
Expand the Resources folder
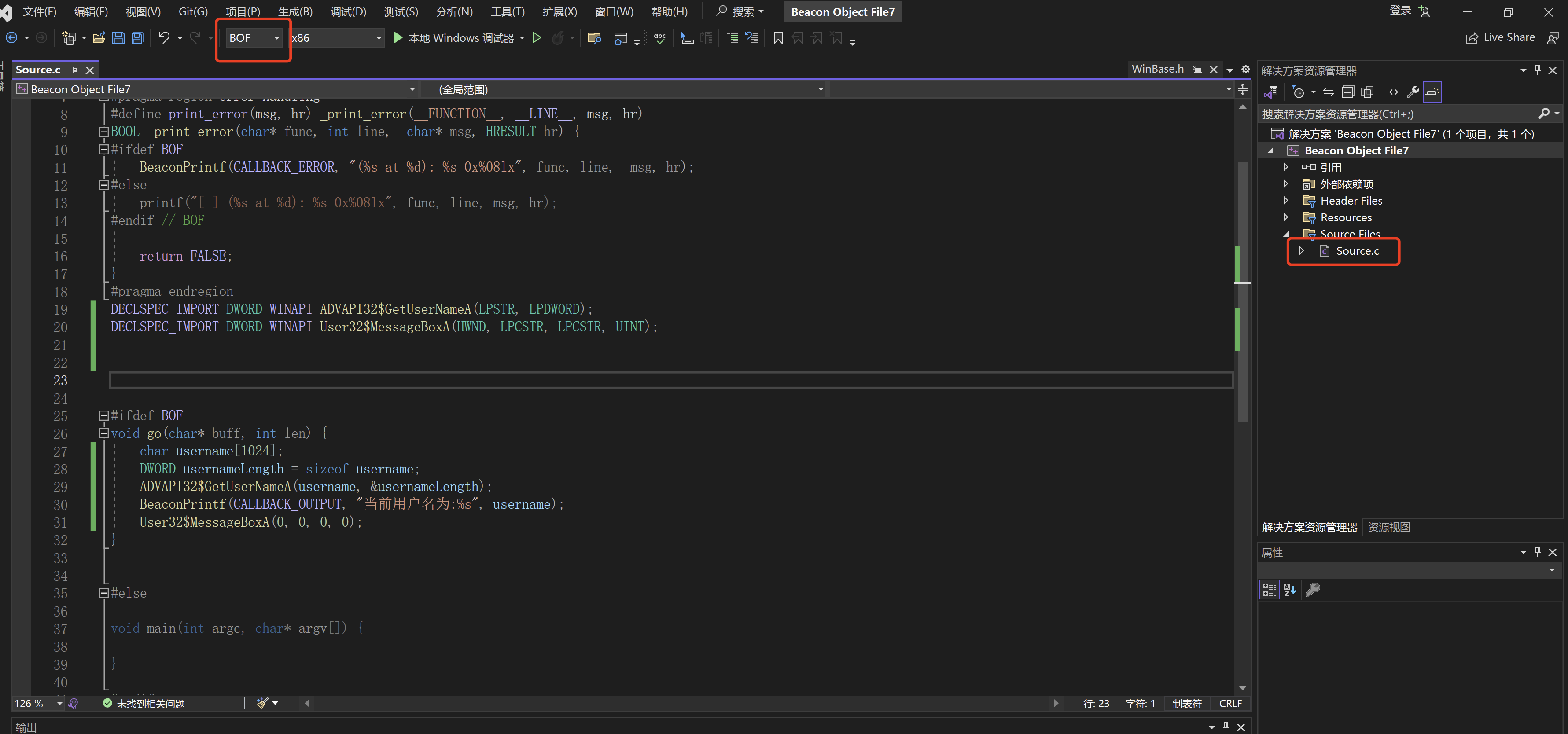pyautogui.click(x=1285, y=217)
